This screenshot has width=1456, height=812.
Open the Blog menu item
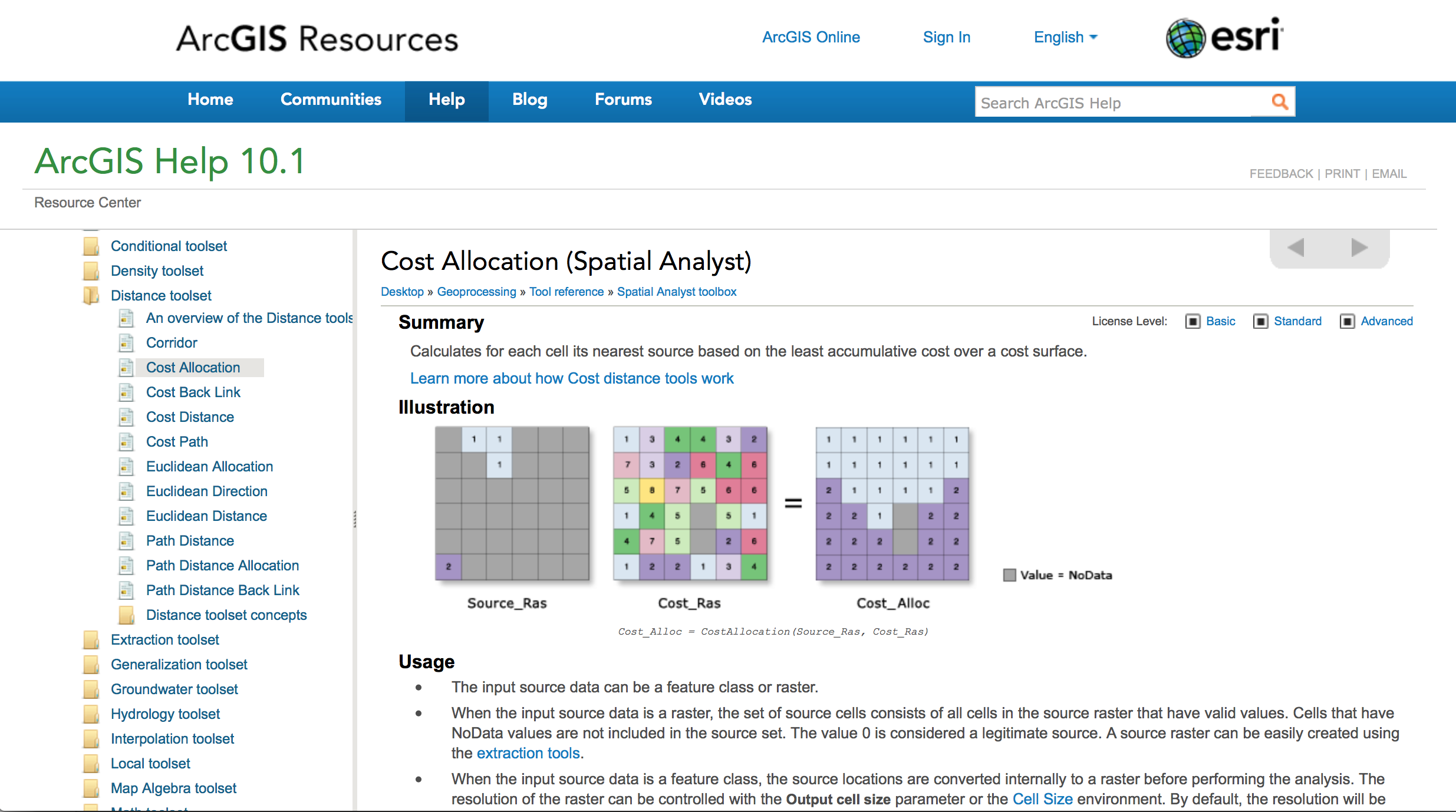(529, 100)
